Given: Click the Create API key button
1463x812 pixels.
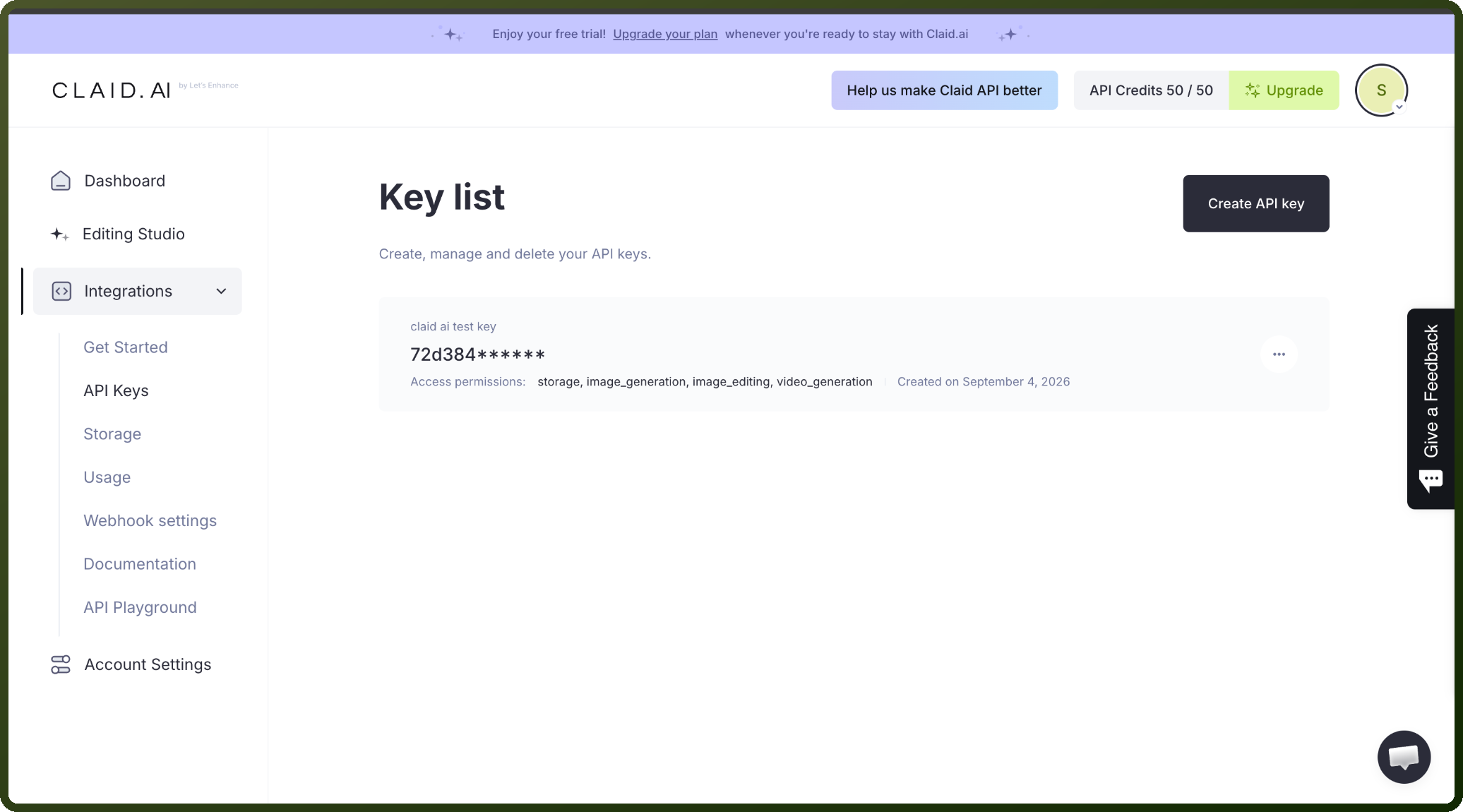Looking at the screenshot, I should 1256,203.
